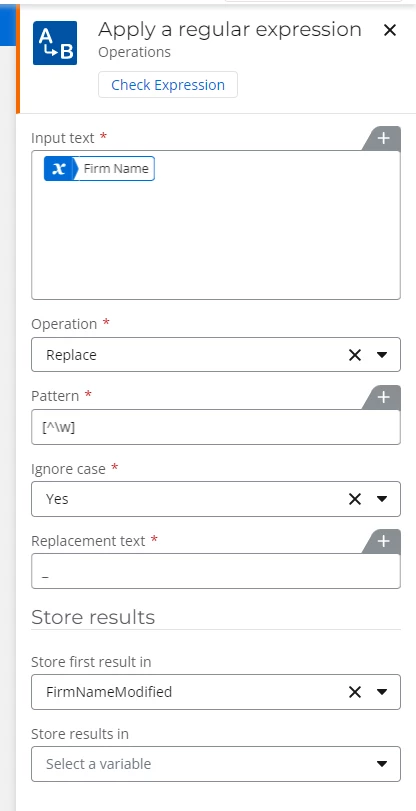Click the Check Expression button
This screenshot has height=811, width=416.
click(x=168, y=85)
